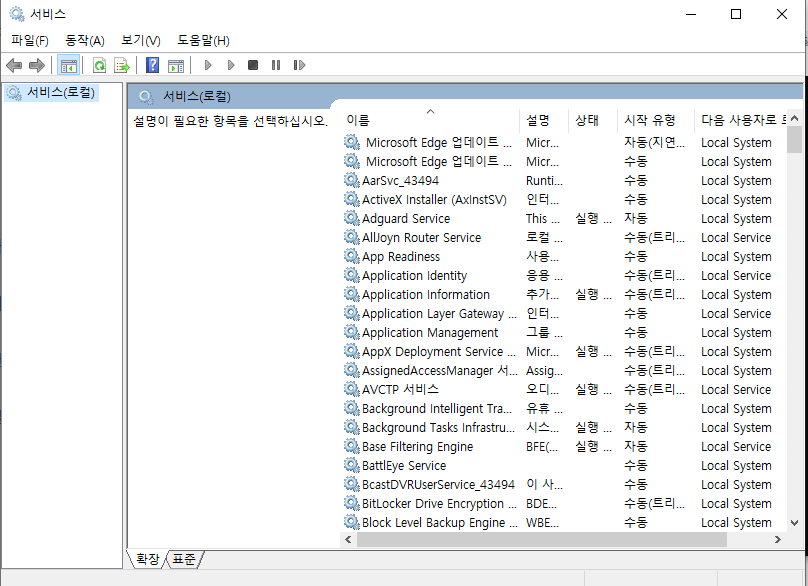Screen dimensions: 808x586
Task: Switch to the 표준 tab
Action: pyautogui.click(x=184, y=559)
